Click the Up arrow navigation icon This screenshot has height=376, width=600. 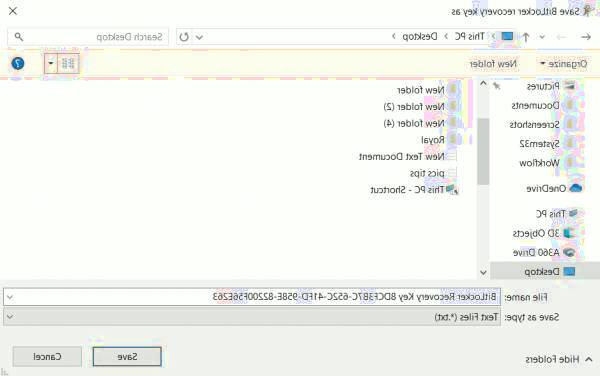(526, 37)
